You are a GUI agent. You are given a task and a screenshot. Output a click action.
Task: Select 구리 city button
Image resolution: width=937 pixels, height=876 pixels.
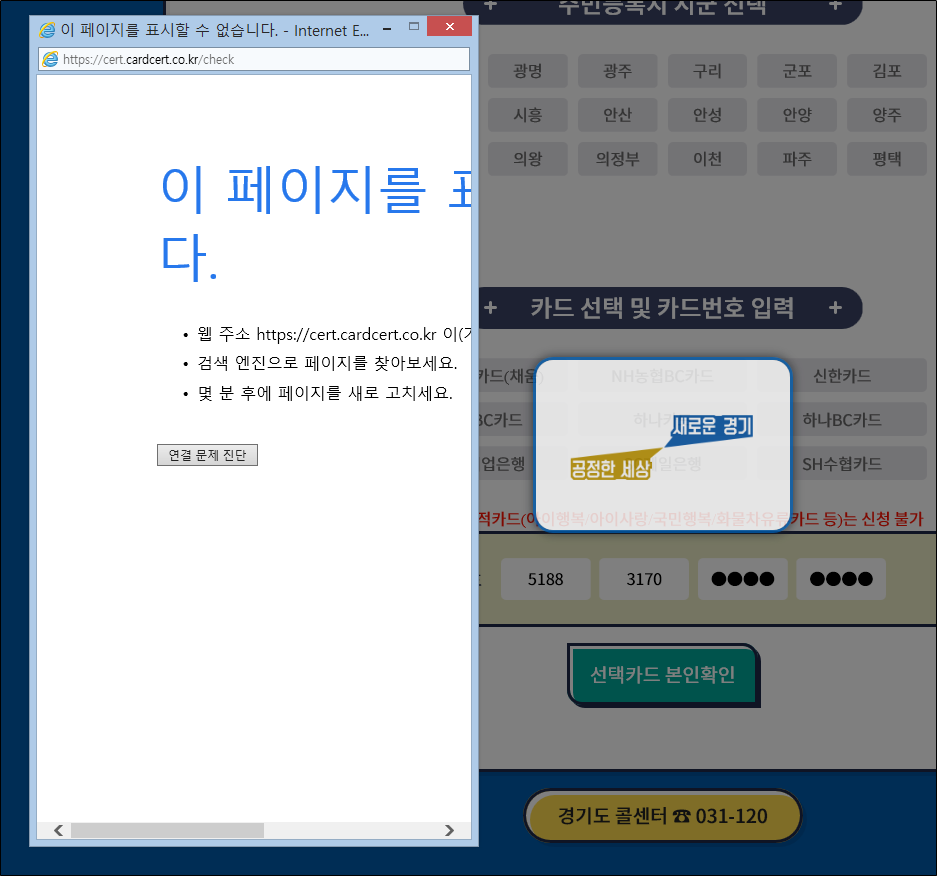pyautogui.click(x=708, y=71)
